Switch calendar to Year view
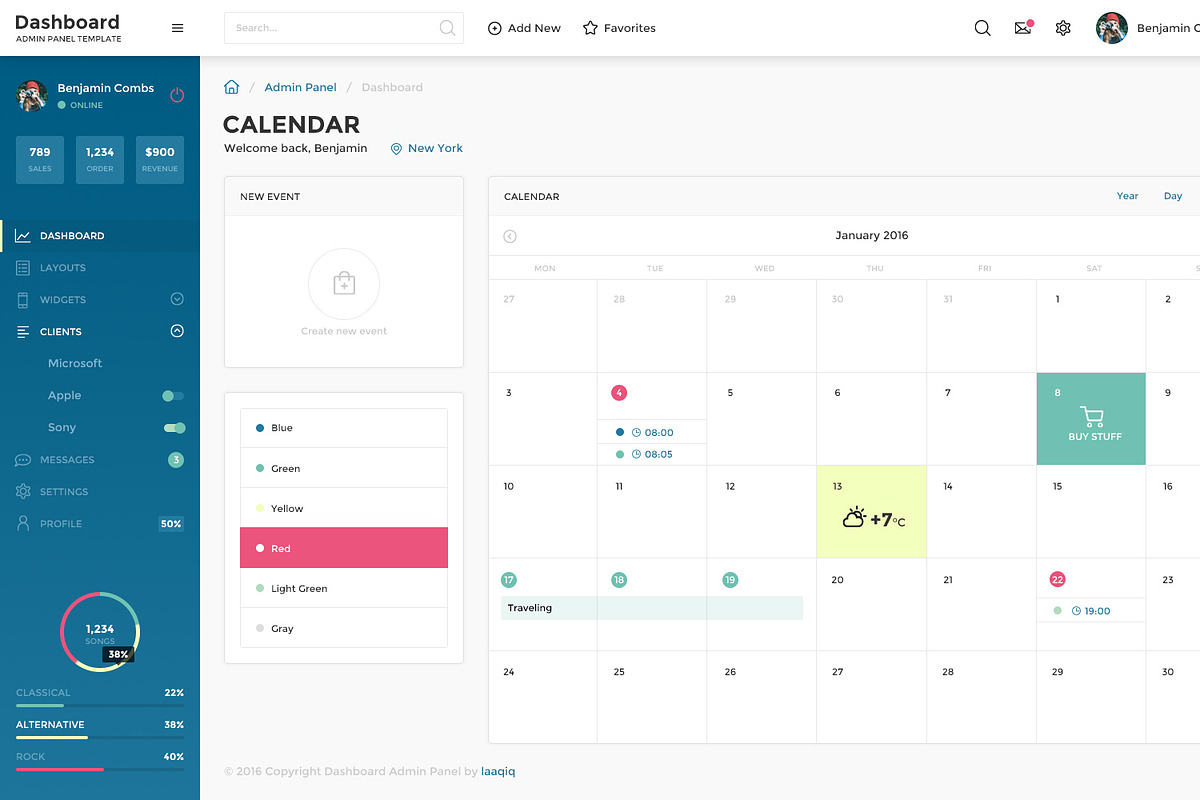This screenshot has height=800, width=1200. pyautogui.click(x=1127, y=196)
